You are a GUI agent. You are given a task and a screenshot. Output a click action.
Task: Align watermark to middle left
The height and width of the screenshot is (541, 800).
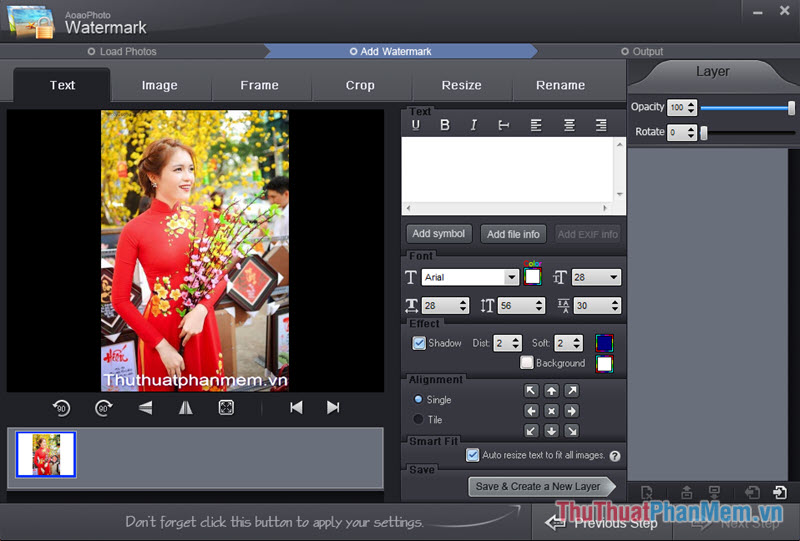[x=531, y=411]
